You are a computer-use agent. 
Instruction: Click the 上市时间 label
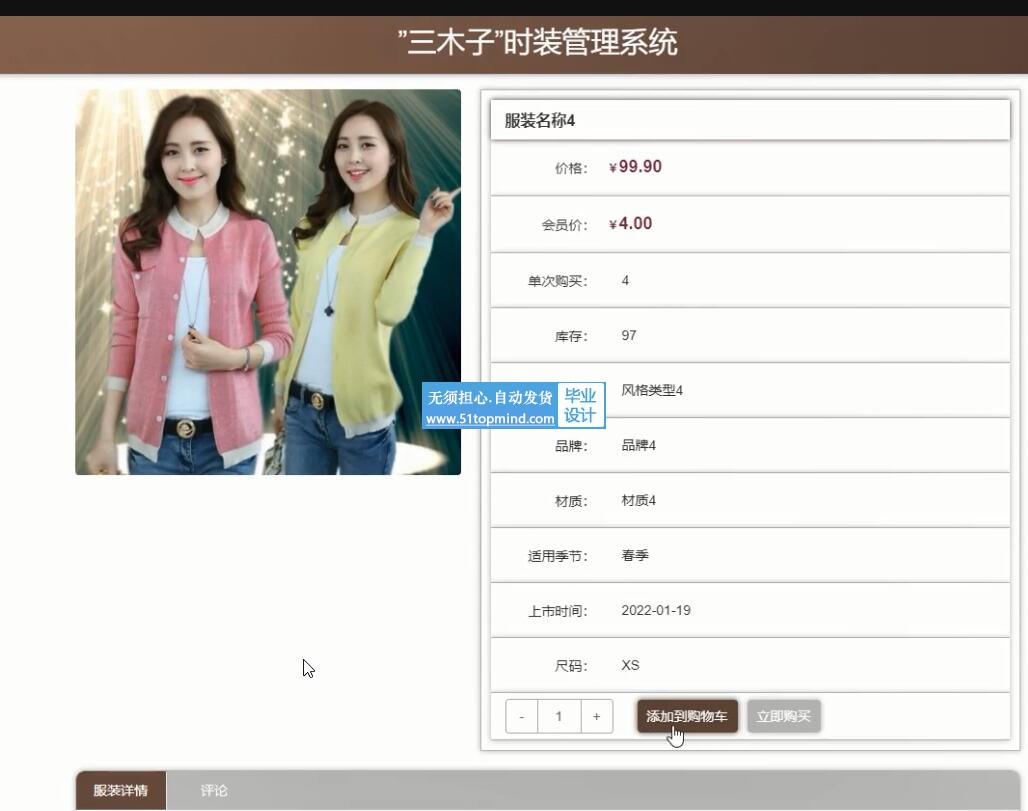point(558,611)
